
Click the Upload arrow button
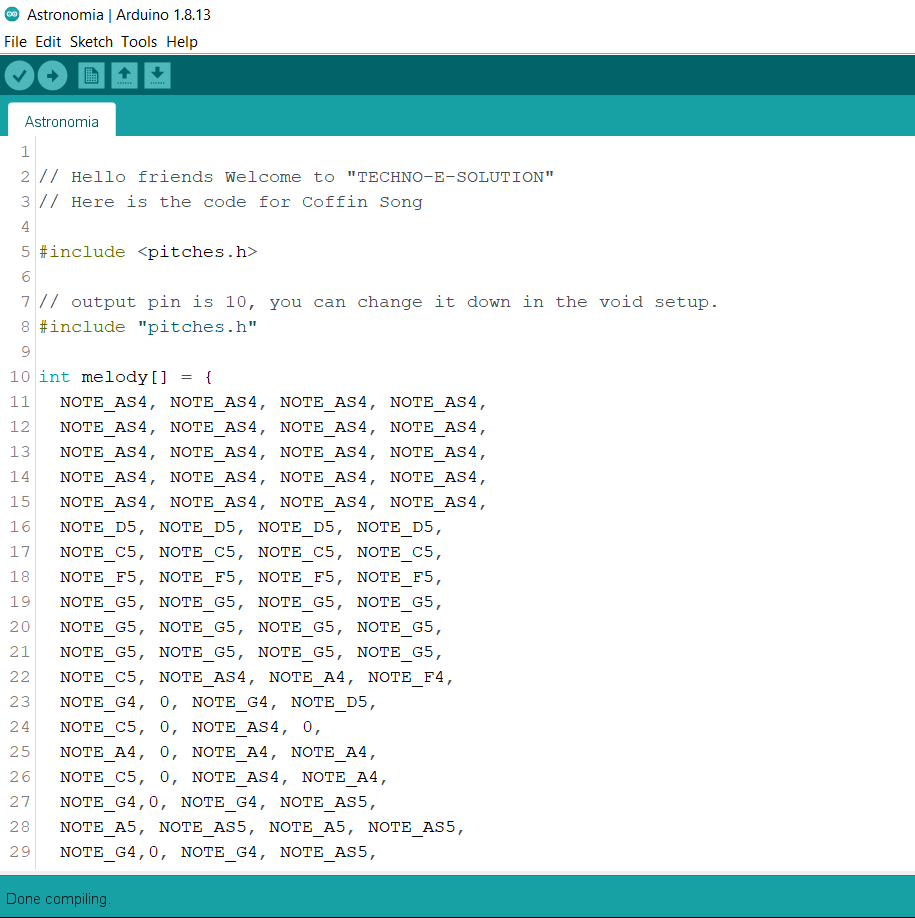[x=53, y=76]
